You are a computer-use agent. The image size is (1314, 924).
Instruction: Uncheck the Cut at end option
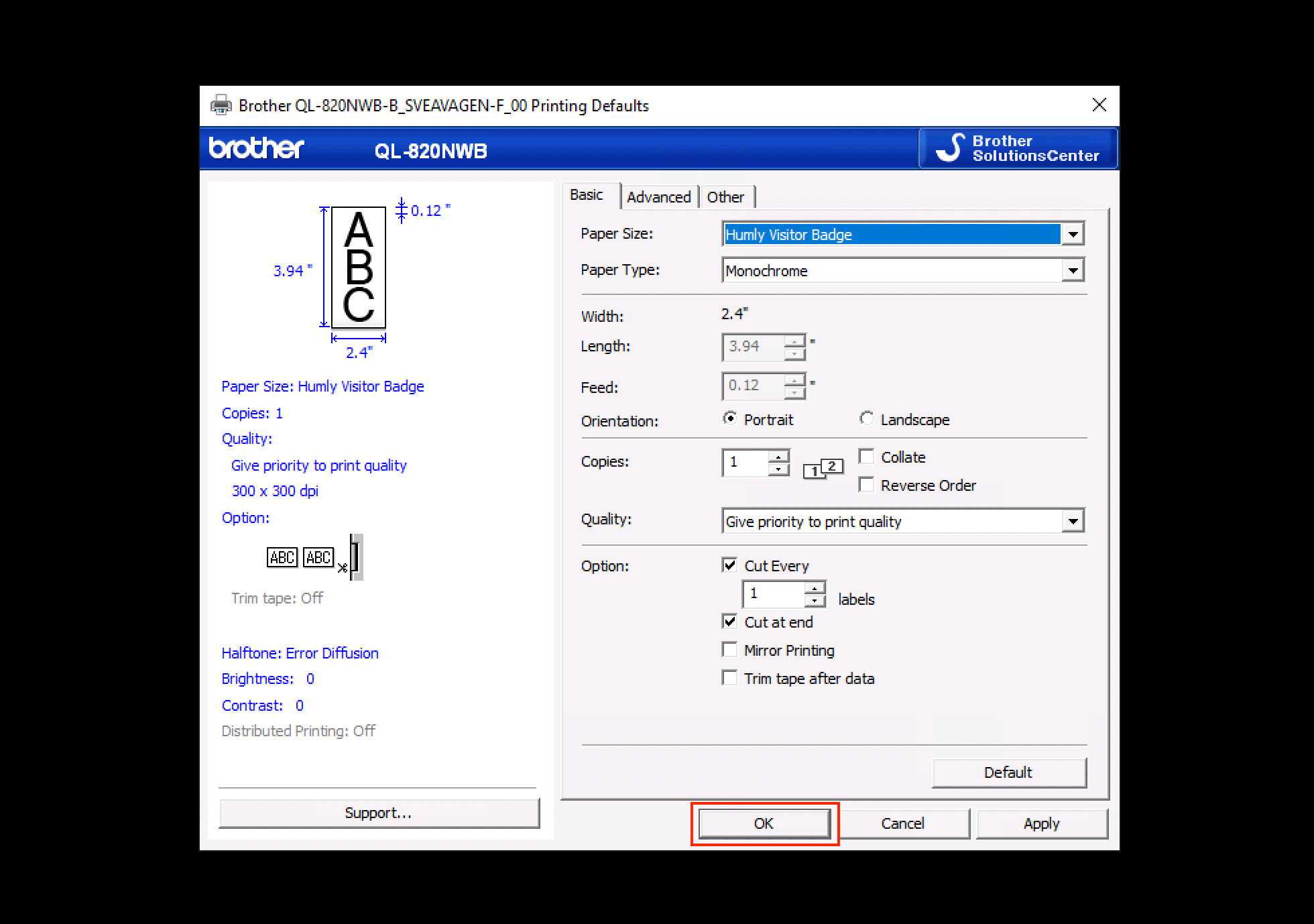[x=729, y=622]
